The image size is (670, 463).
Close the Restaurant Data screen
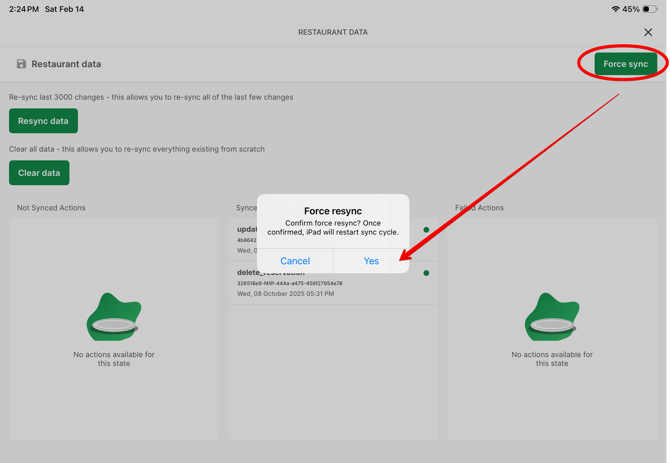pos(648,32)
